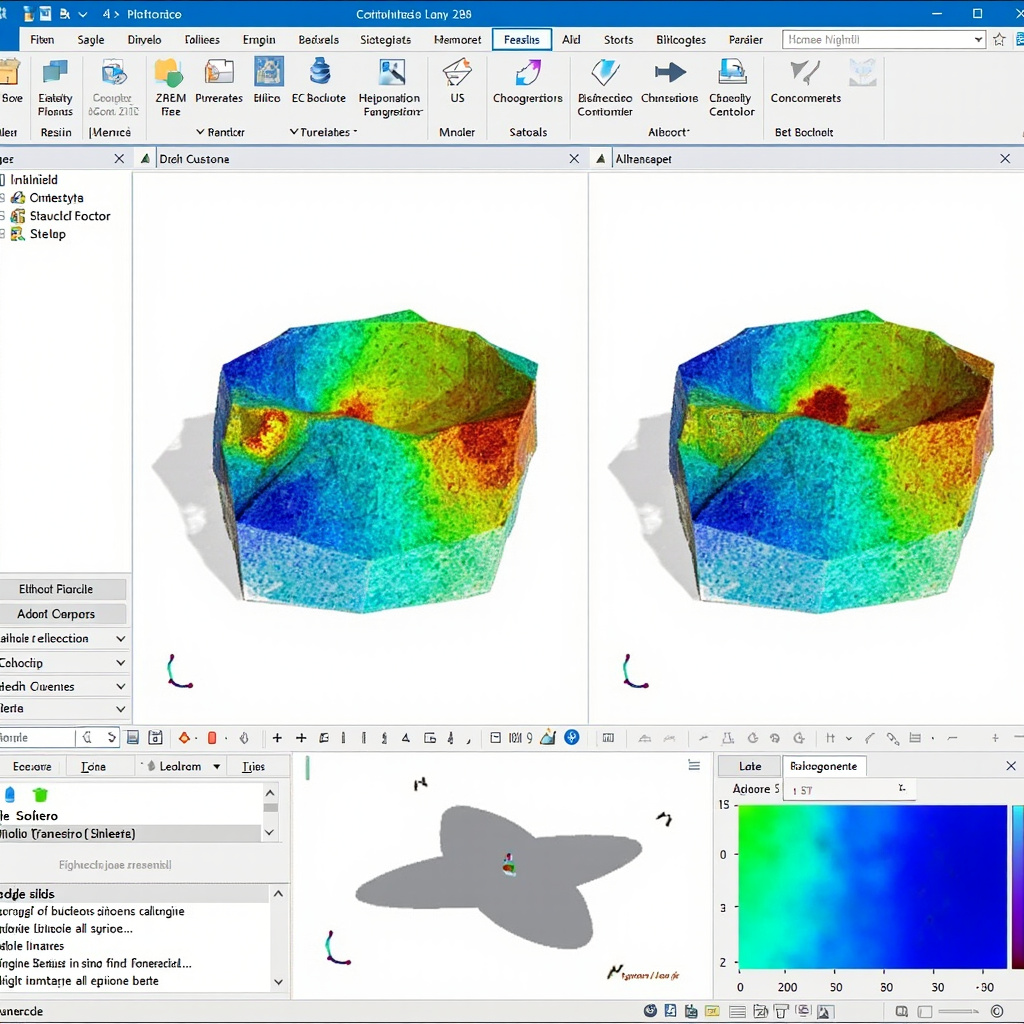Click the ZREM Fiee ribbon icon

click(169, 73)
